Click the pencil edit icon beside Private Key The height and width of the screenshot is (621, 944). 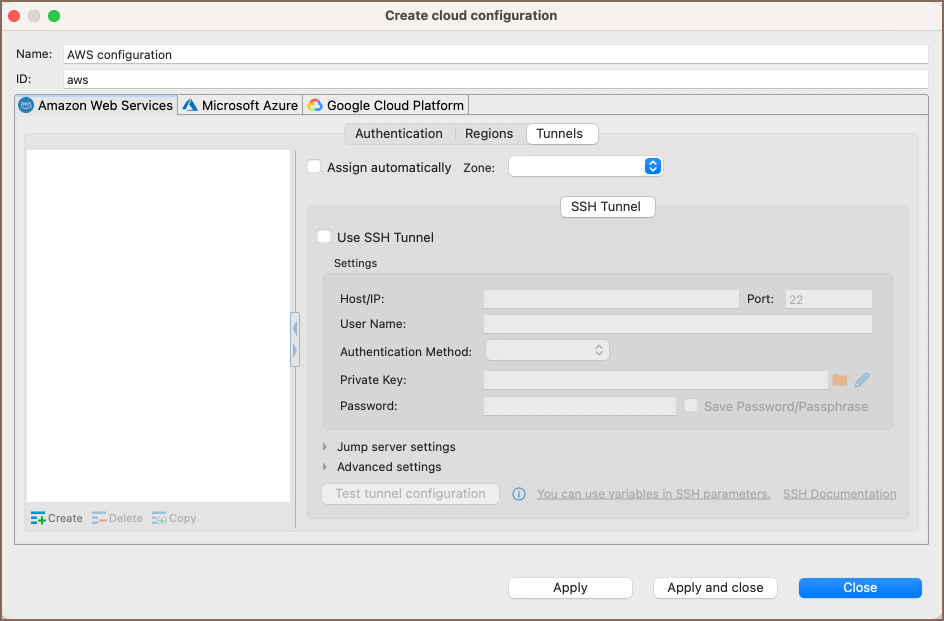[x=862, y=380]
